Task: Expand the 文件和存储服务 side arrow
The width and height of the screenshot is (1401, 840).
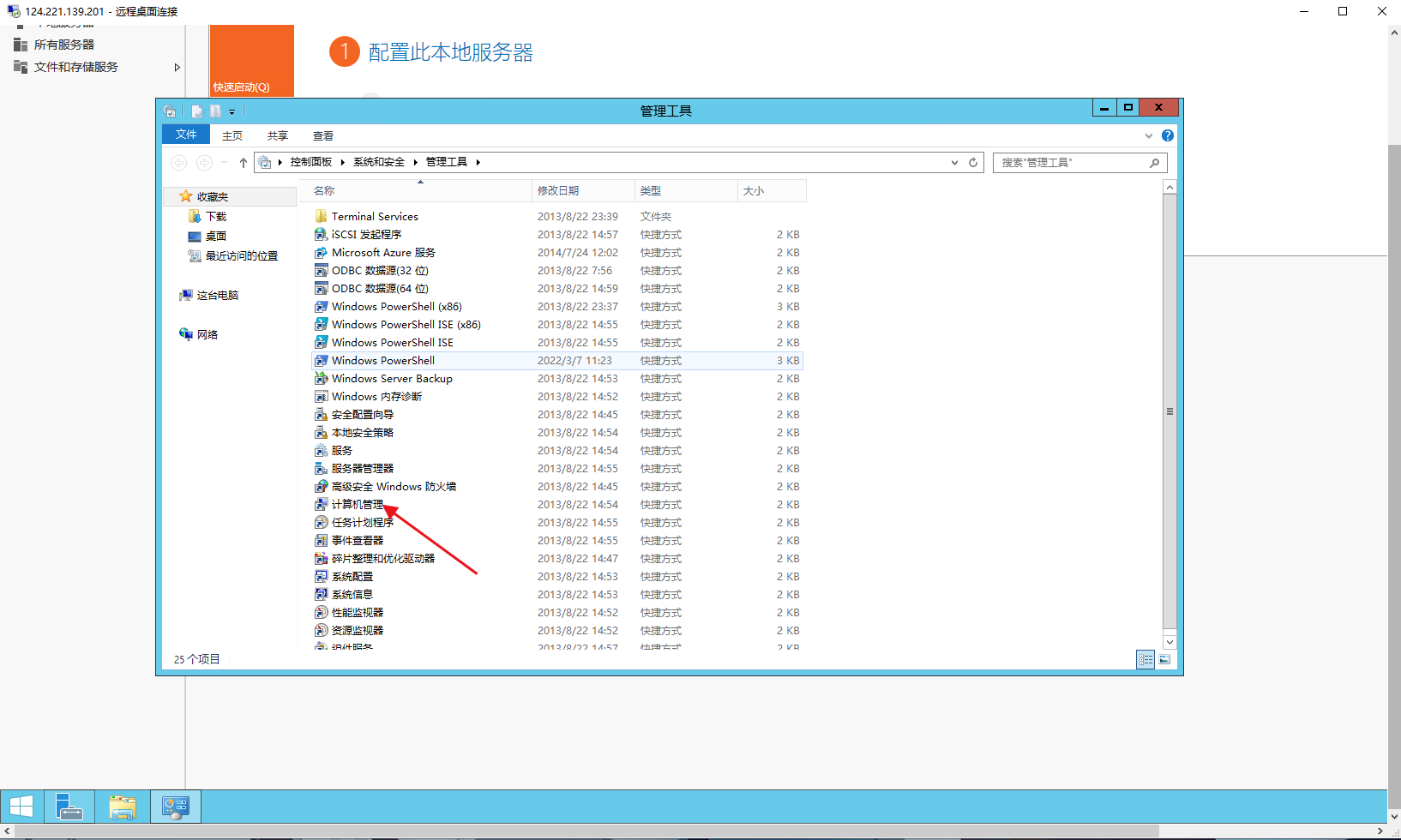Action: (177, 67)
